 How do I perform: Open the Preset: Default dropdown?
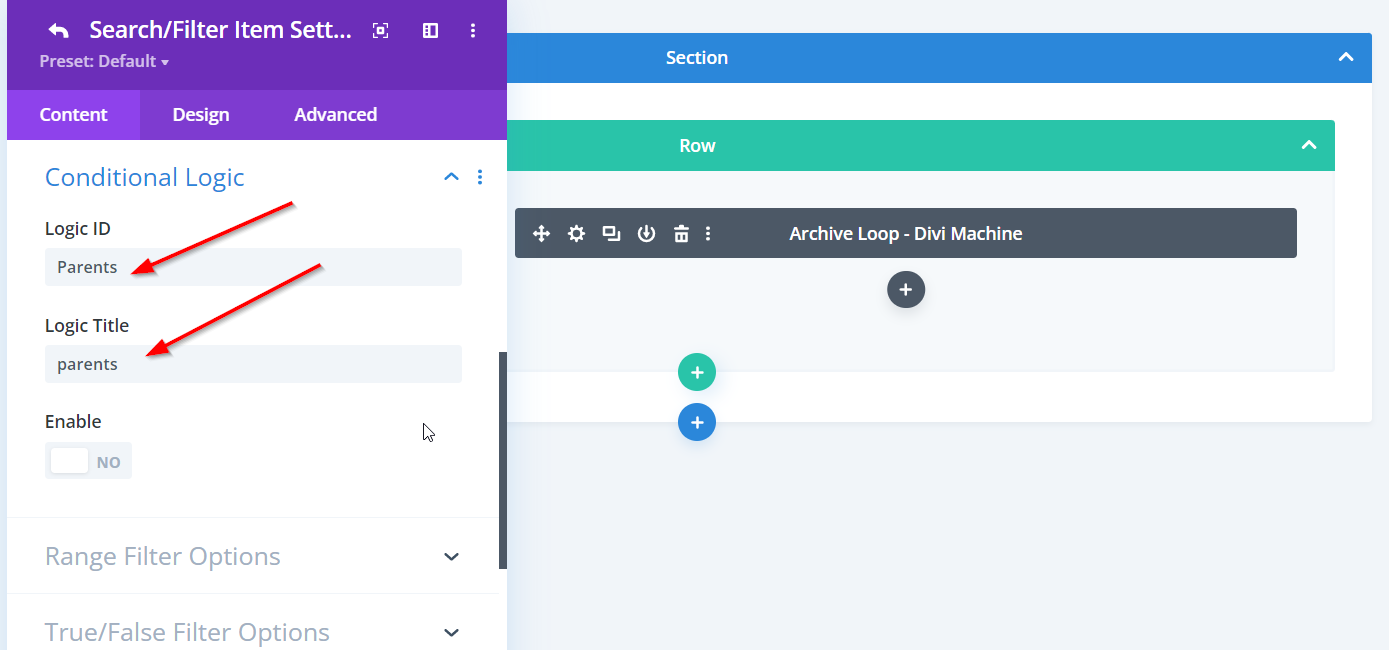(x=104, y=62)
